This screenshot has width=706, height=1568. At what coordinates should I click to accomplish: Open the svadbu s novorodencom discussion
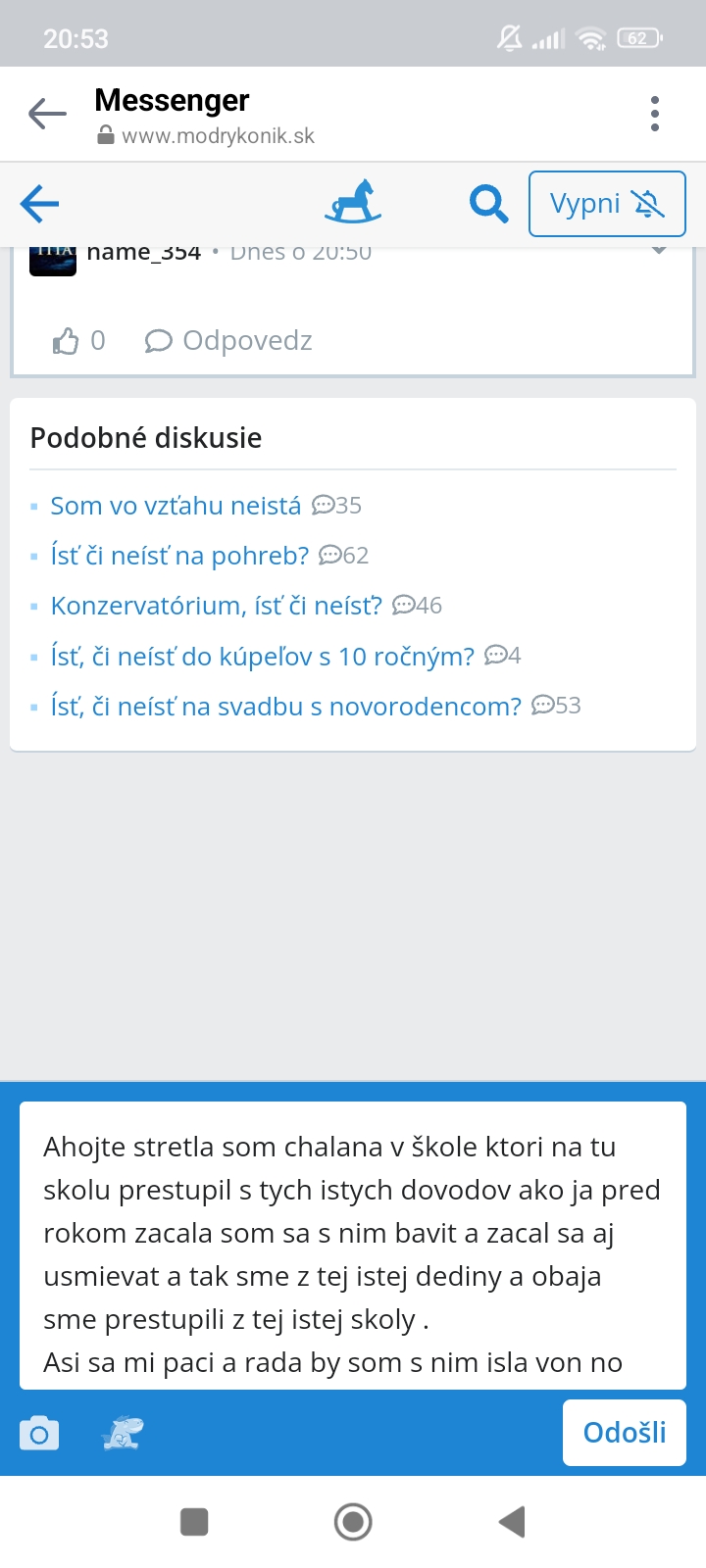click(285, 706)
